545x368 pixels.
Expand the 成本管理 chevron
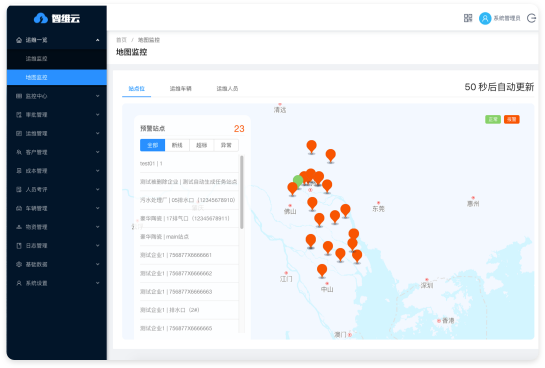coord(98,171)
